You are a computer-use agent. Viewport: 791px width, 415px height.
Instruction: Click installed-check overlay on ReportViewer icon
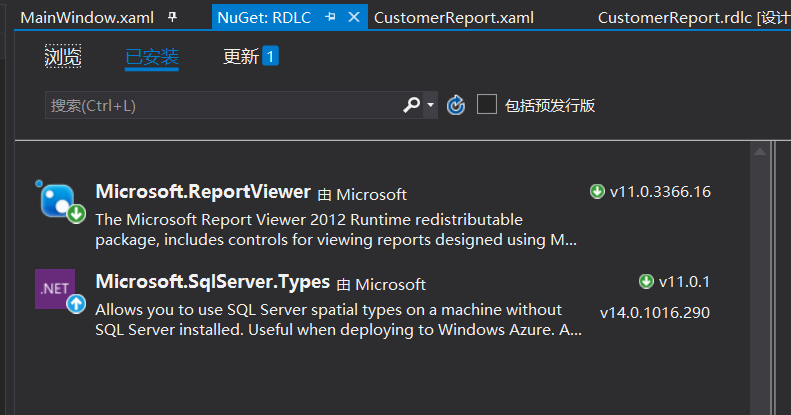tap(76, 214)
